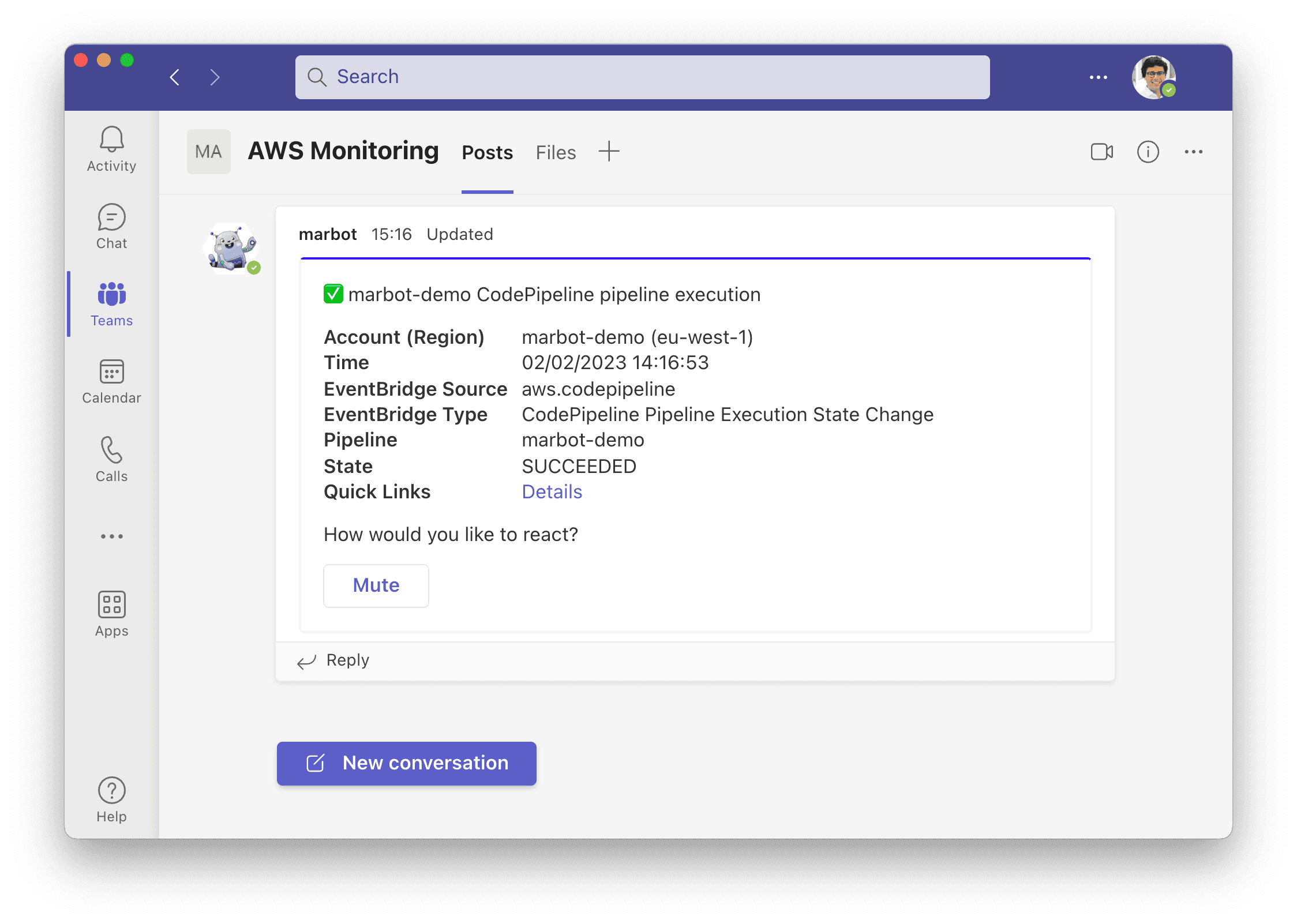
Task: Open the Calendar section
Action: (111, 381)
